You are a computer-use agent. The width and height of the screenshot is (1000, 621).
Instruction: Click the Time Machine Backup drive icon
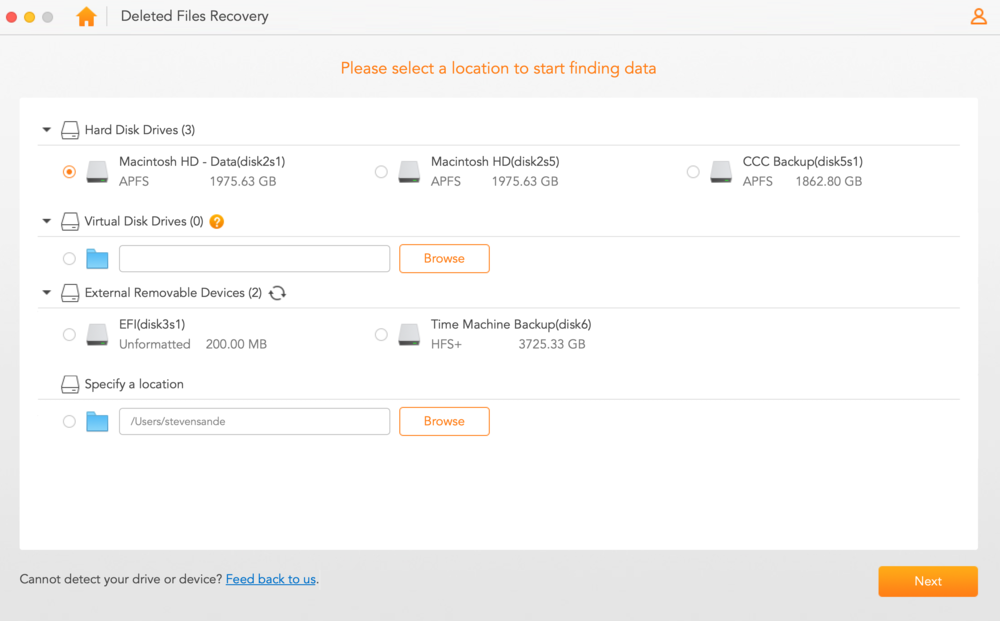point(409,335)
